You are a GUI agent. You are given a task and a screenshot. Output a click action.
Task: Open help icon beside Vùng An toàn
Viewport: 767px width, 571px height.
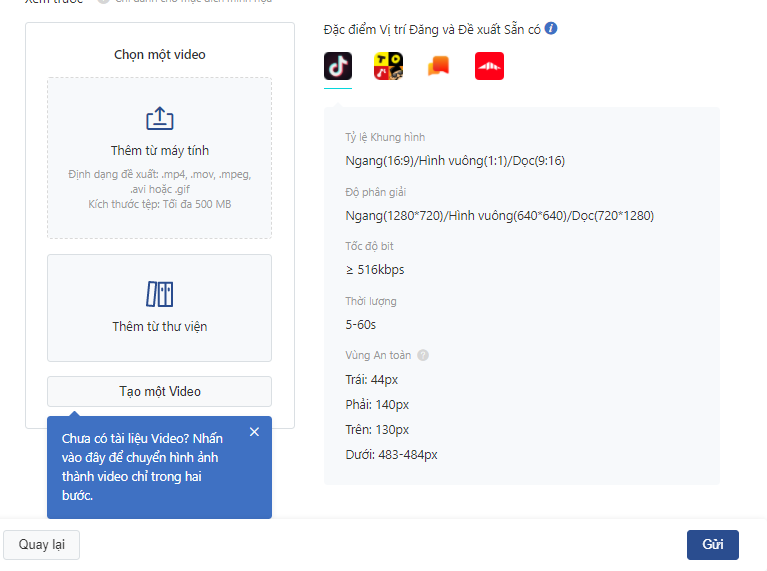423,355
